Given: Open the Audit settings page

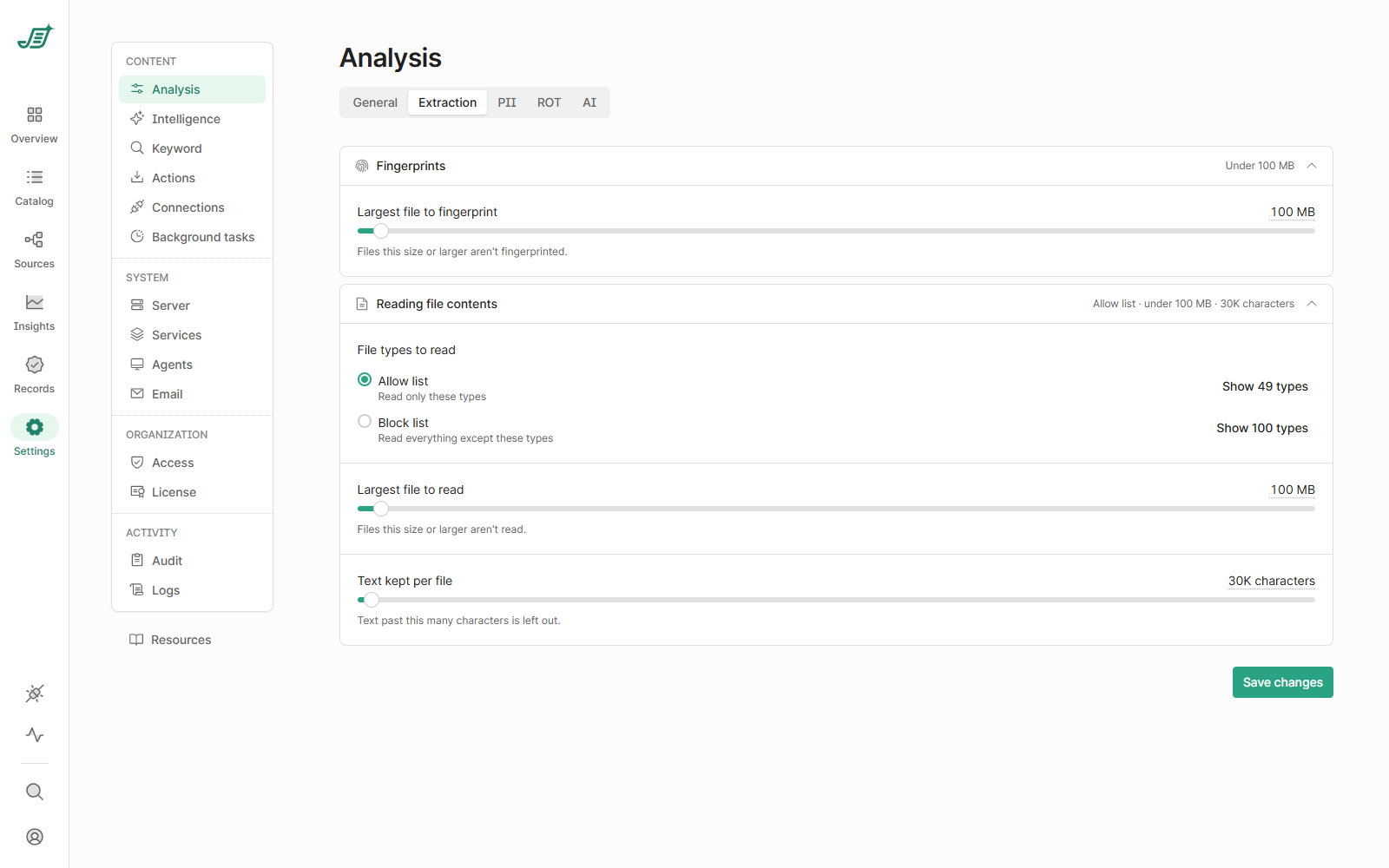Looking at the screenshot, I should click(x=192, y=561).
